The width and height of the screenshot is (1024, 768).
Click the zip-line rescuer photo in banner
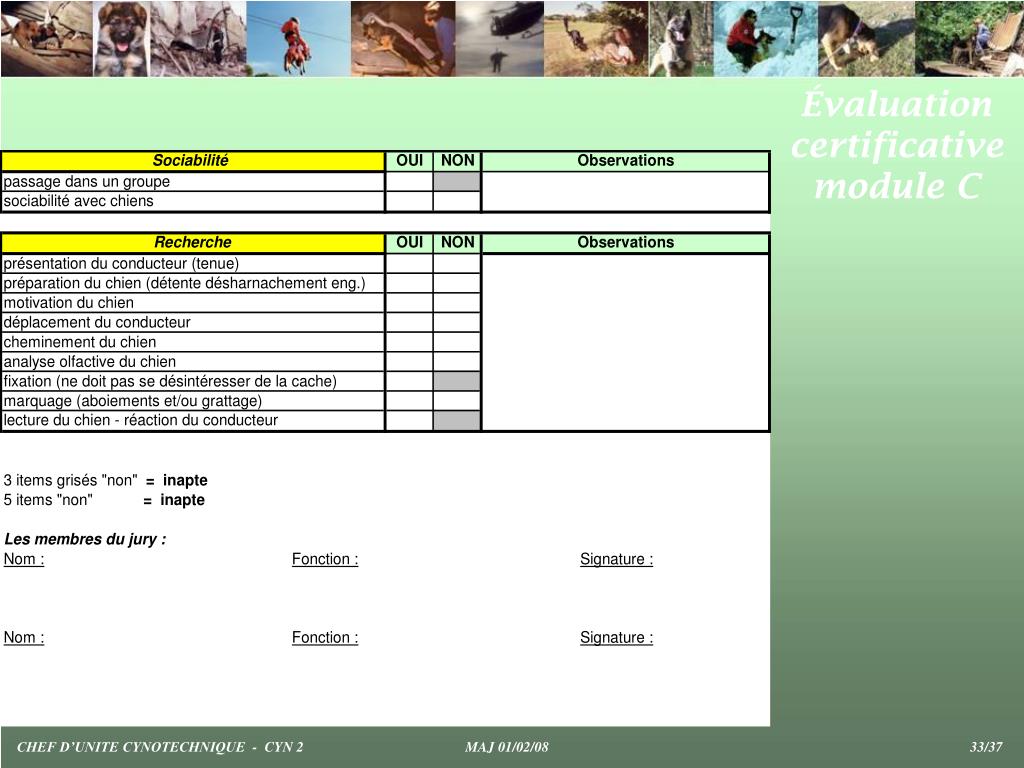pyautogui.click(x=298, y=39)
